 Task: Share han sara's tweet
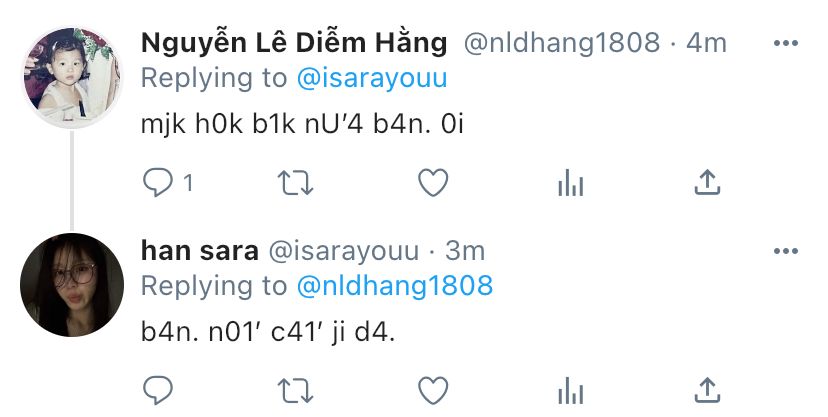click(708, 390)
